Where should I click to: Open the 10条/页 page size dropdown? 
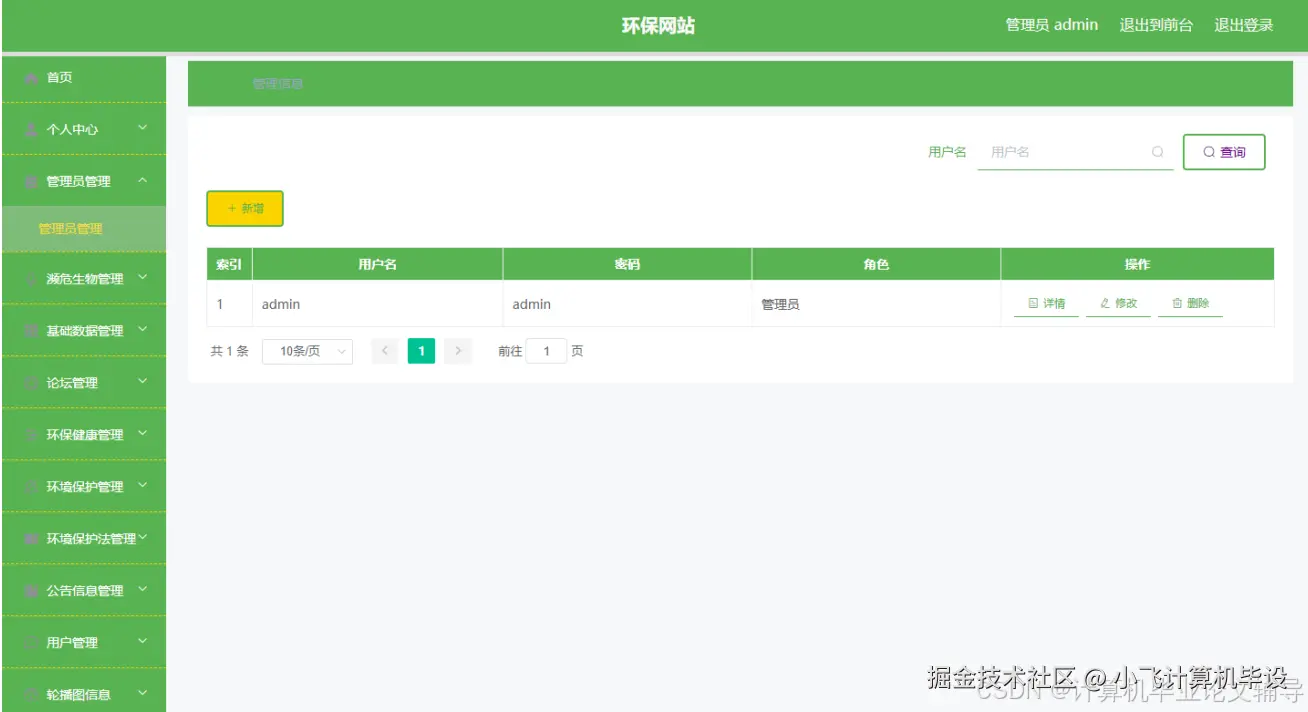point(307,351)
